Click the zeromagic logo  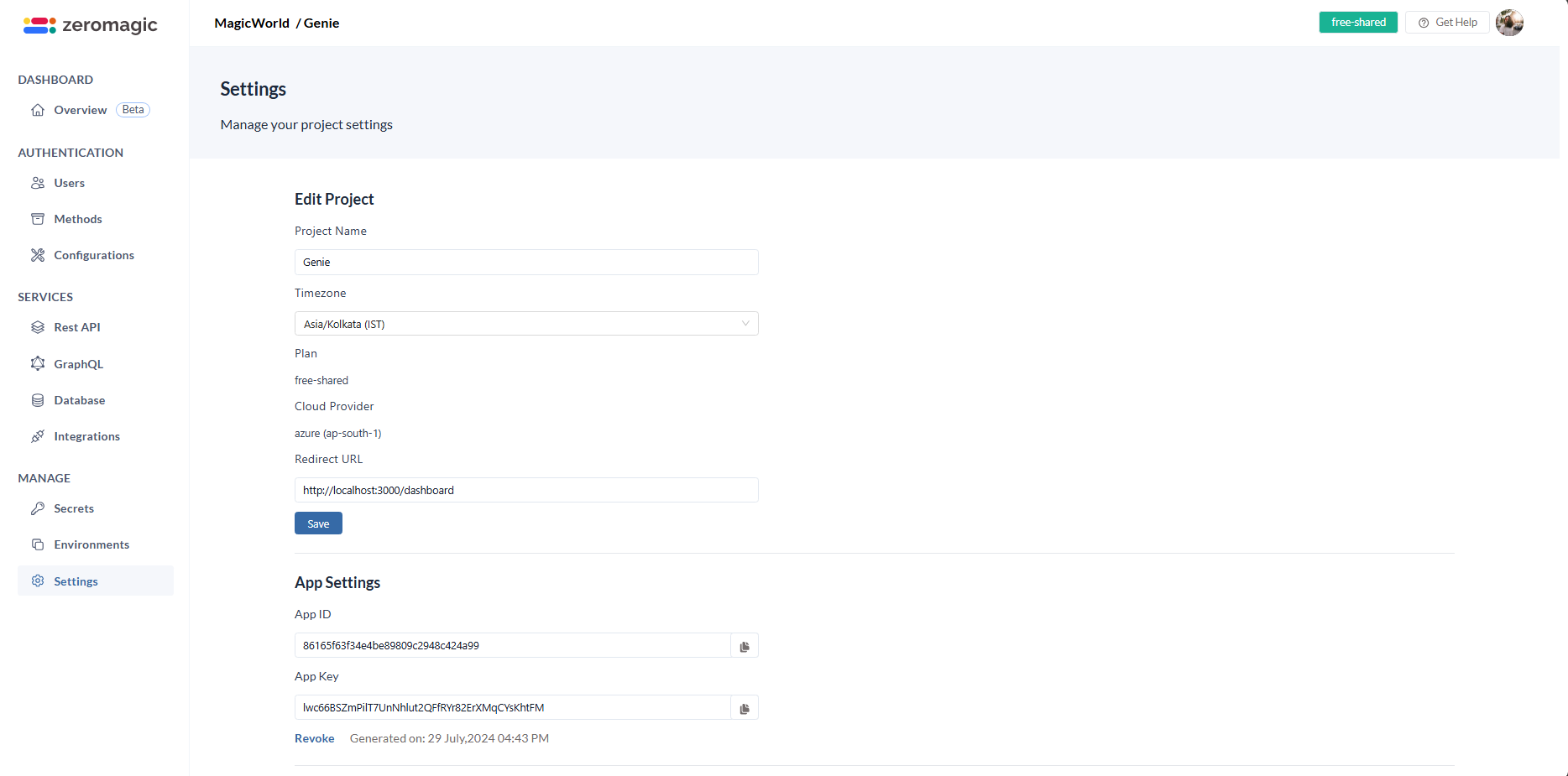(90, 24)
